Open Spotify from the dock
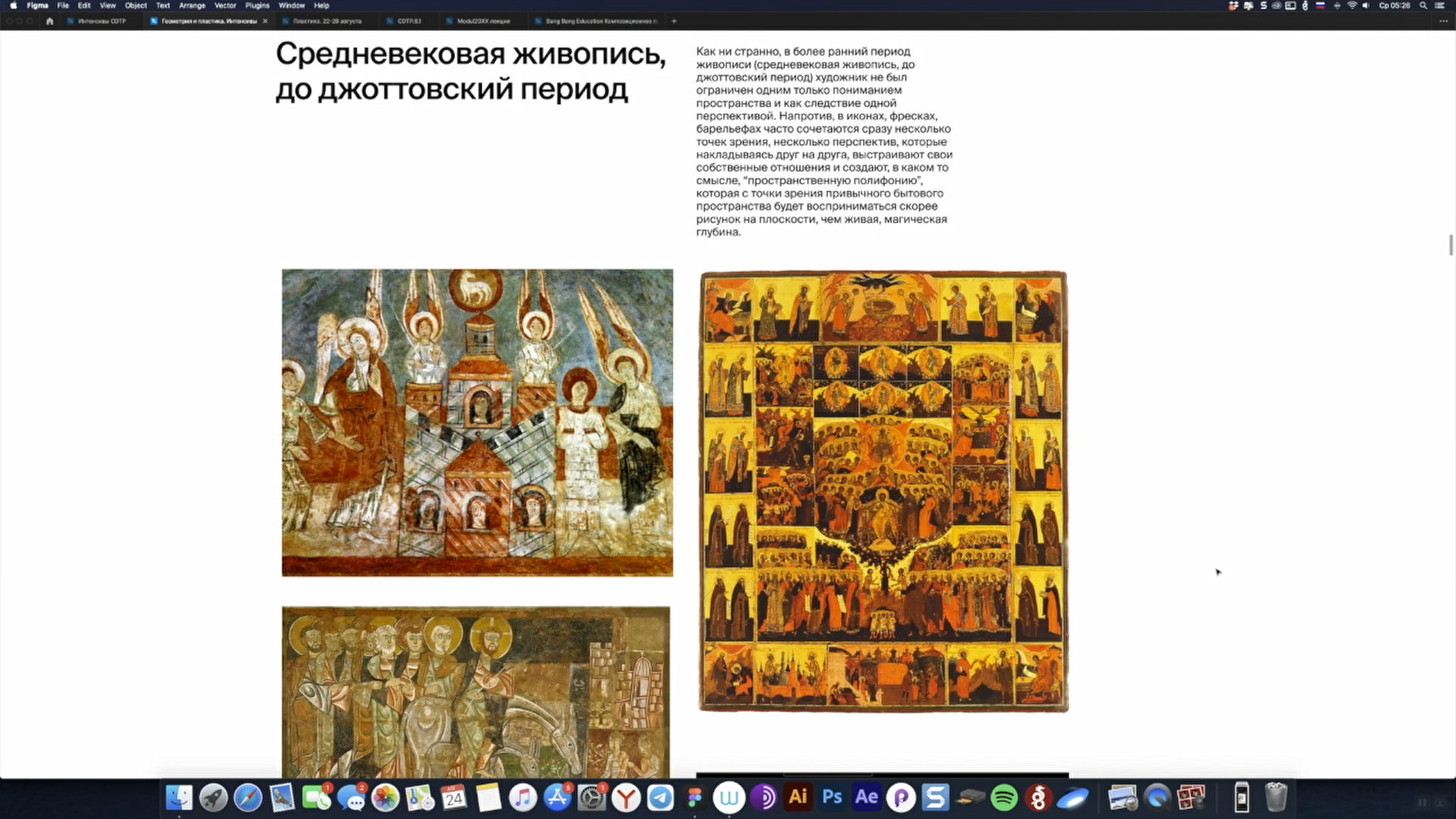 tap(1004, 798)
